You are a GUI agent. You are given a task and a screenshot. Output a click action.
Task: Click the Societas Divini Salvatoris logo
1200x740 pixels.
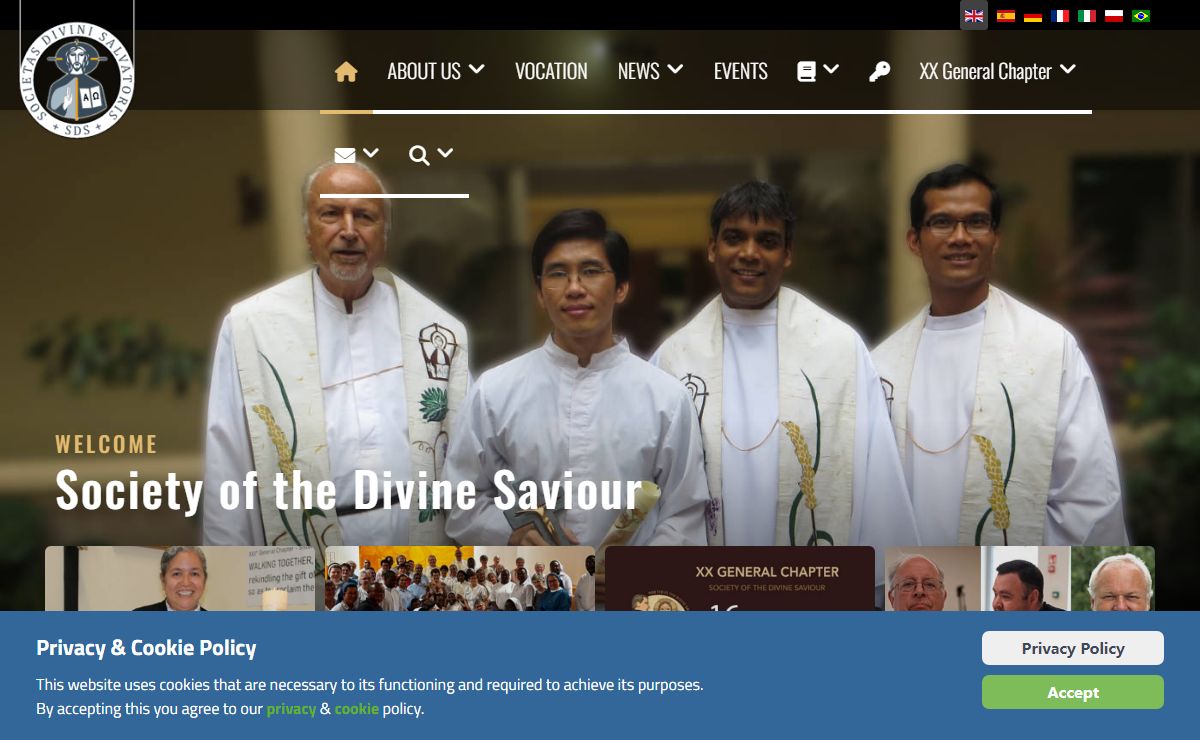pyautogui.click(x=76, y=79)
